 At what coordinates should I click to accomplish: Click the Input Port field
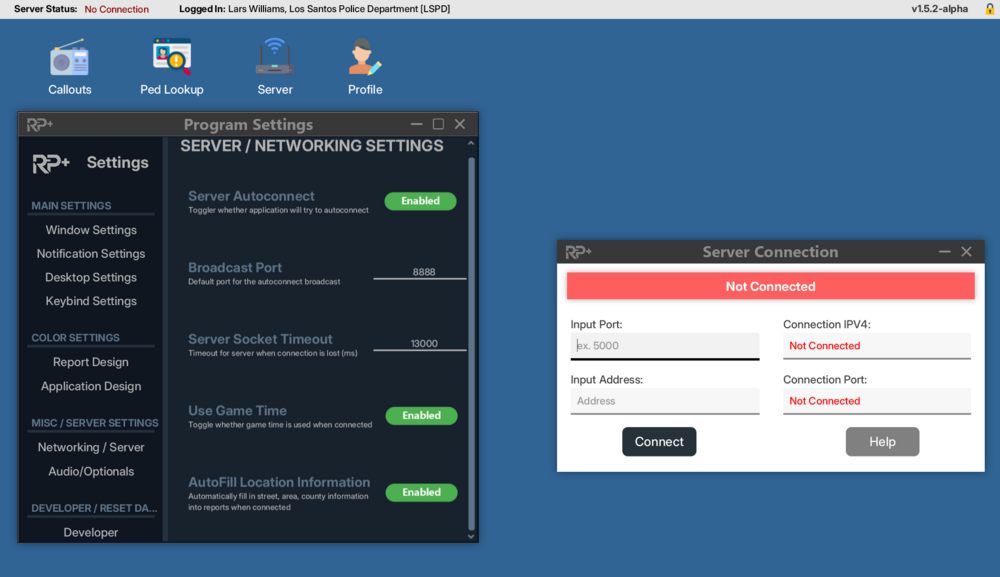664,345
